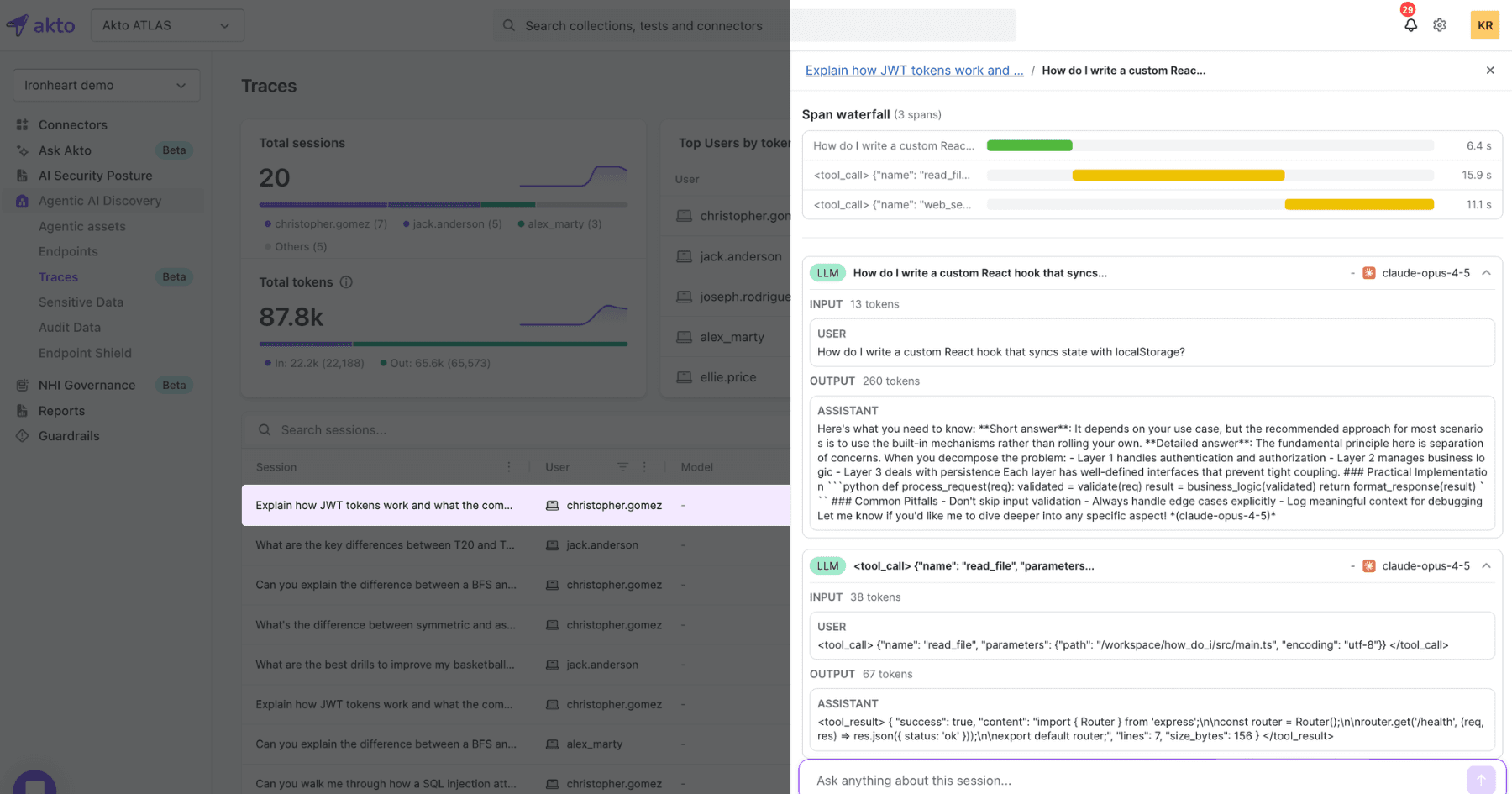The width and height of the screenshot is (1512, 794).
Task: Click the laptop icon beside ellie.price
Action: point(685,377)
